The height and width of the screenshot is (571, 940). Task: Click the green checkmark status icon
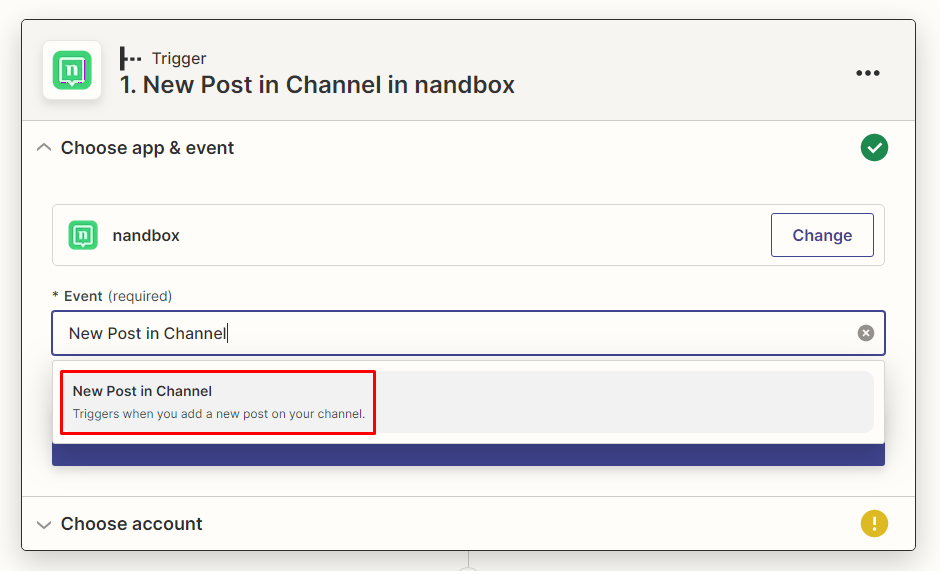coord(874,148)
